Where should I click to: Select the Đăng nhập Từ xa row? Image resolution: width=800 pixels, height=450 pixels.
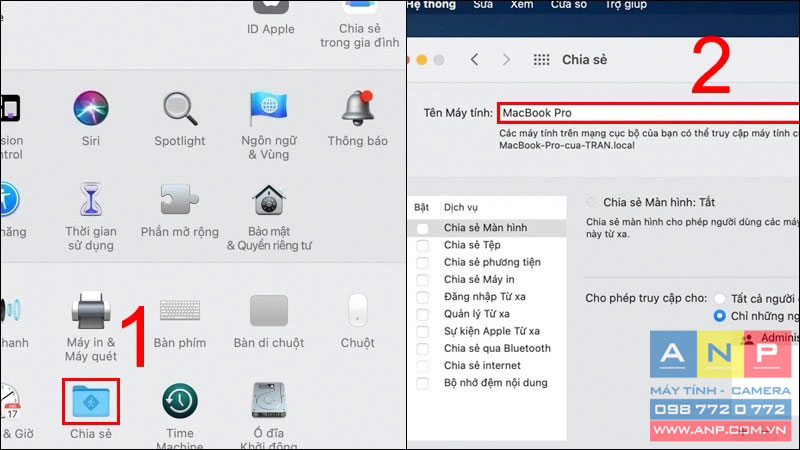pos(487,296)
